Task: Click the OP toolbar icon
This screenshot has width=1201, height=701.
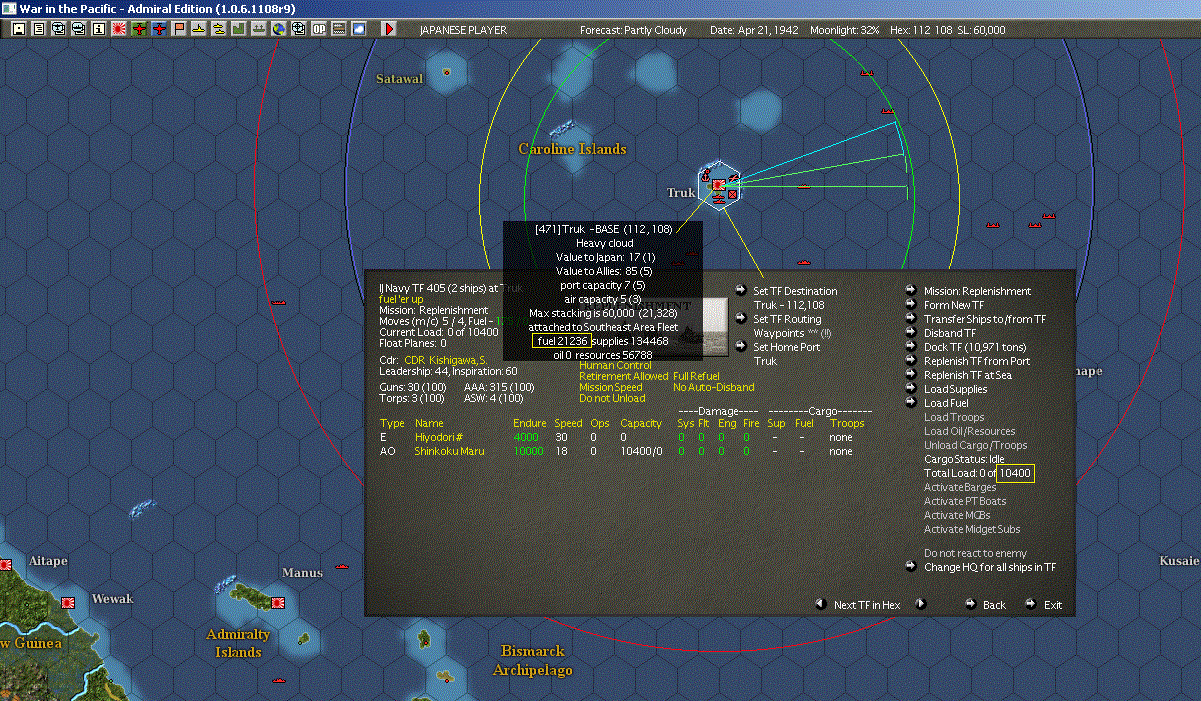Action: 319,29
